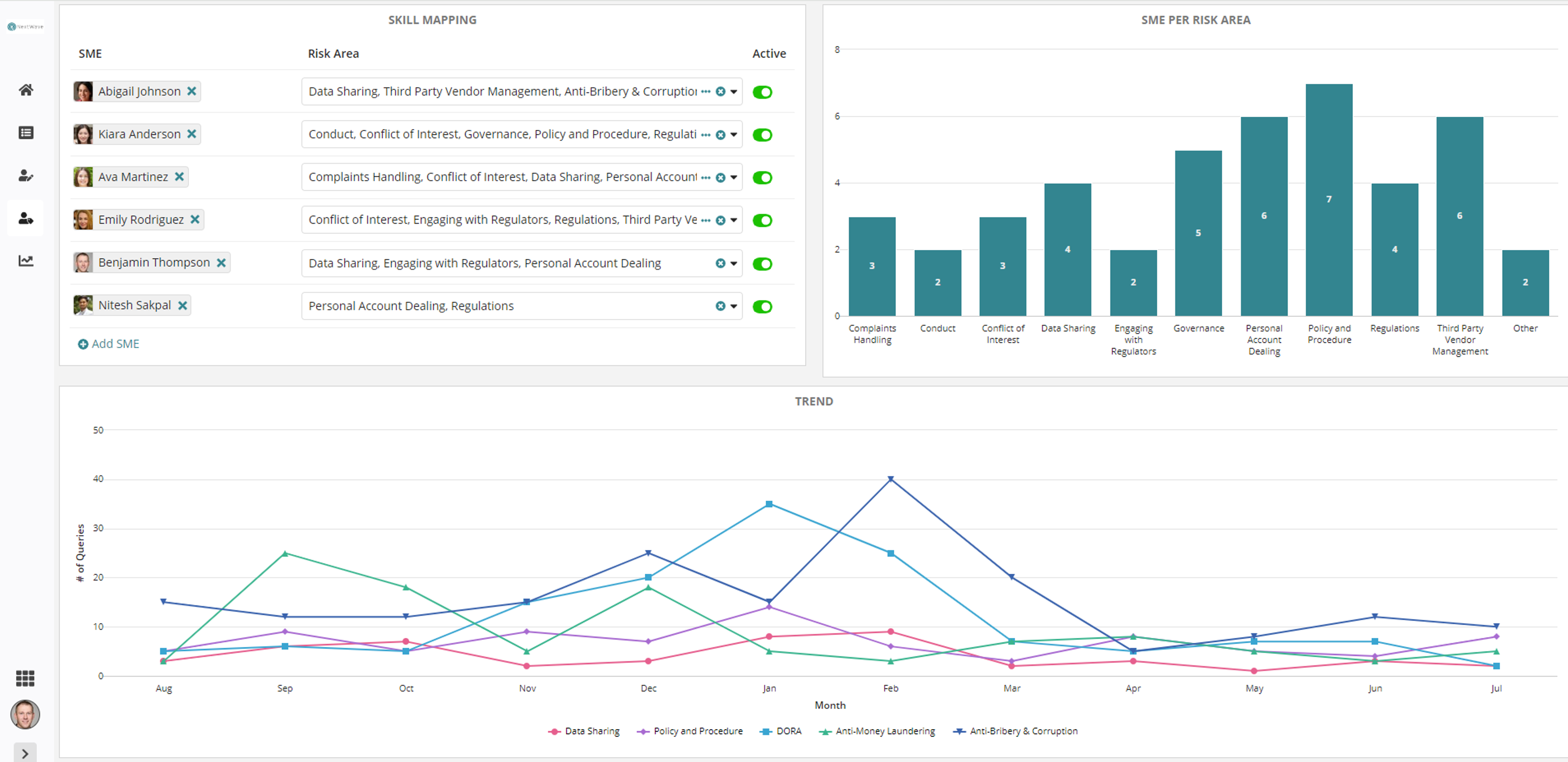Screen dimensions: 1568x762
Task: Toggle DORA legend entry
Action: point(781,731)
